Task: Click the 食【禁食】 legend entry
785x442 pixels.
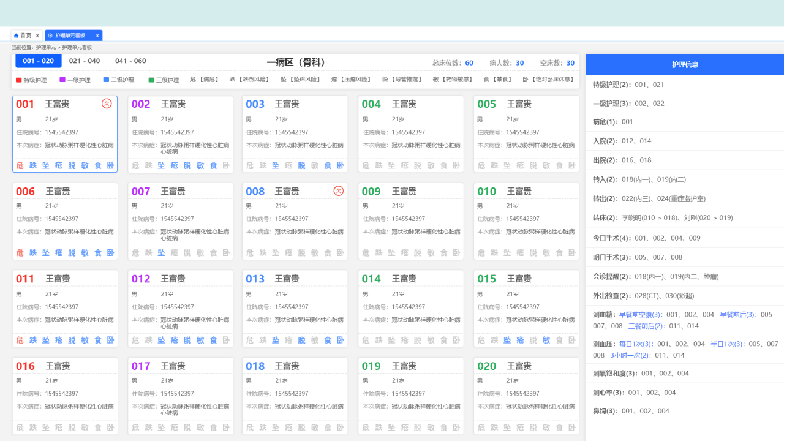Action: (497, 80)
